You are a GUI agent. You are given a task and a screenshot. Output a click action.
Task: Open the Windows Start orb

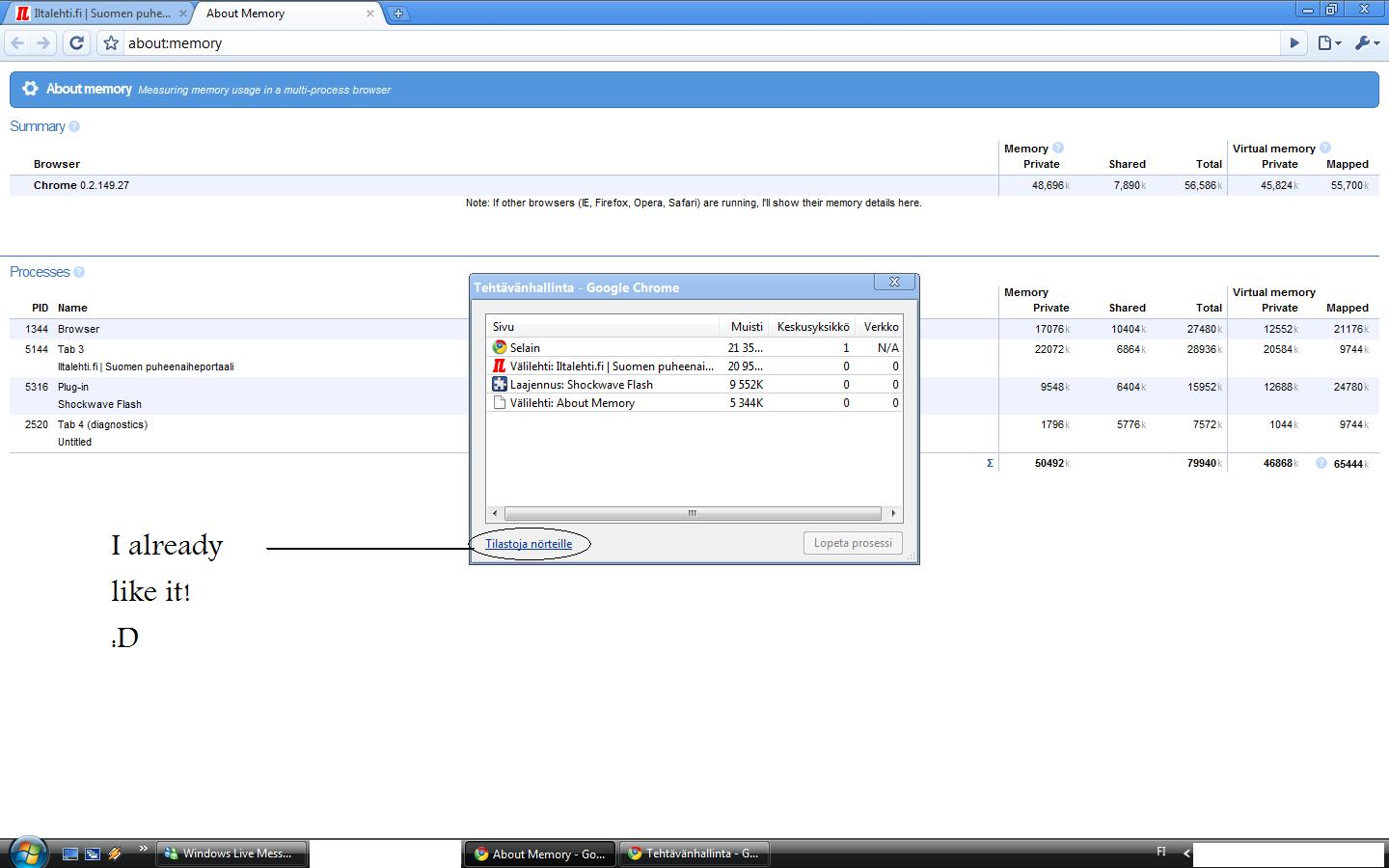click(27, 853)
